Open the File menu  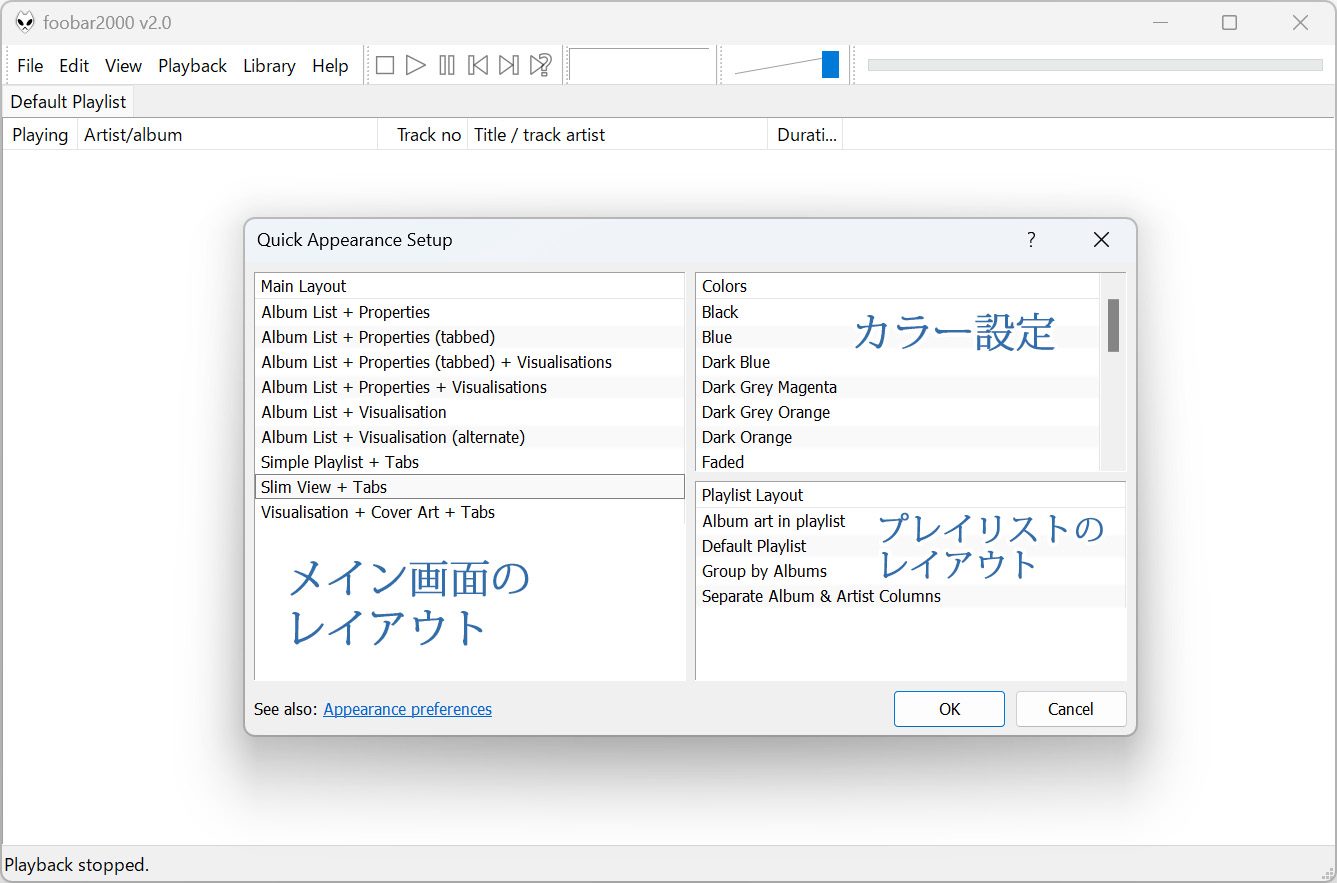coord(30,66)
